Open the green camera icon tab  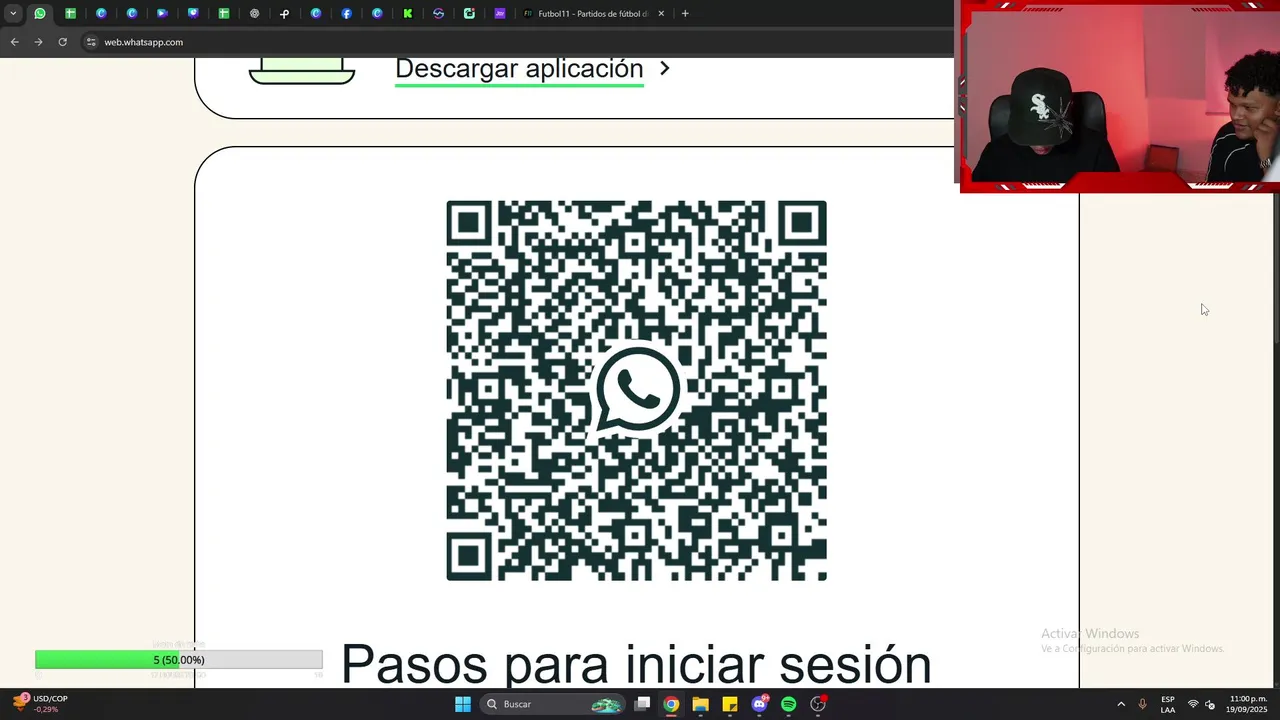(x=469, y=14)
